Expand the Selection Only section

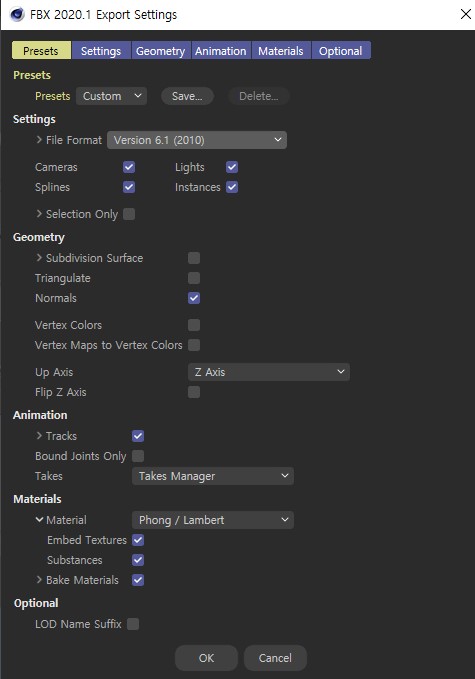[x=39, y=213]
